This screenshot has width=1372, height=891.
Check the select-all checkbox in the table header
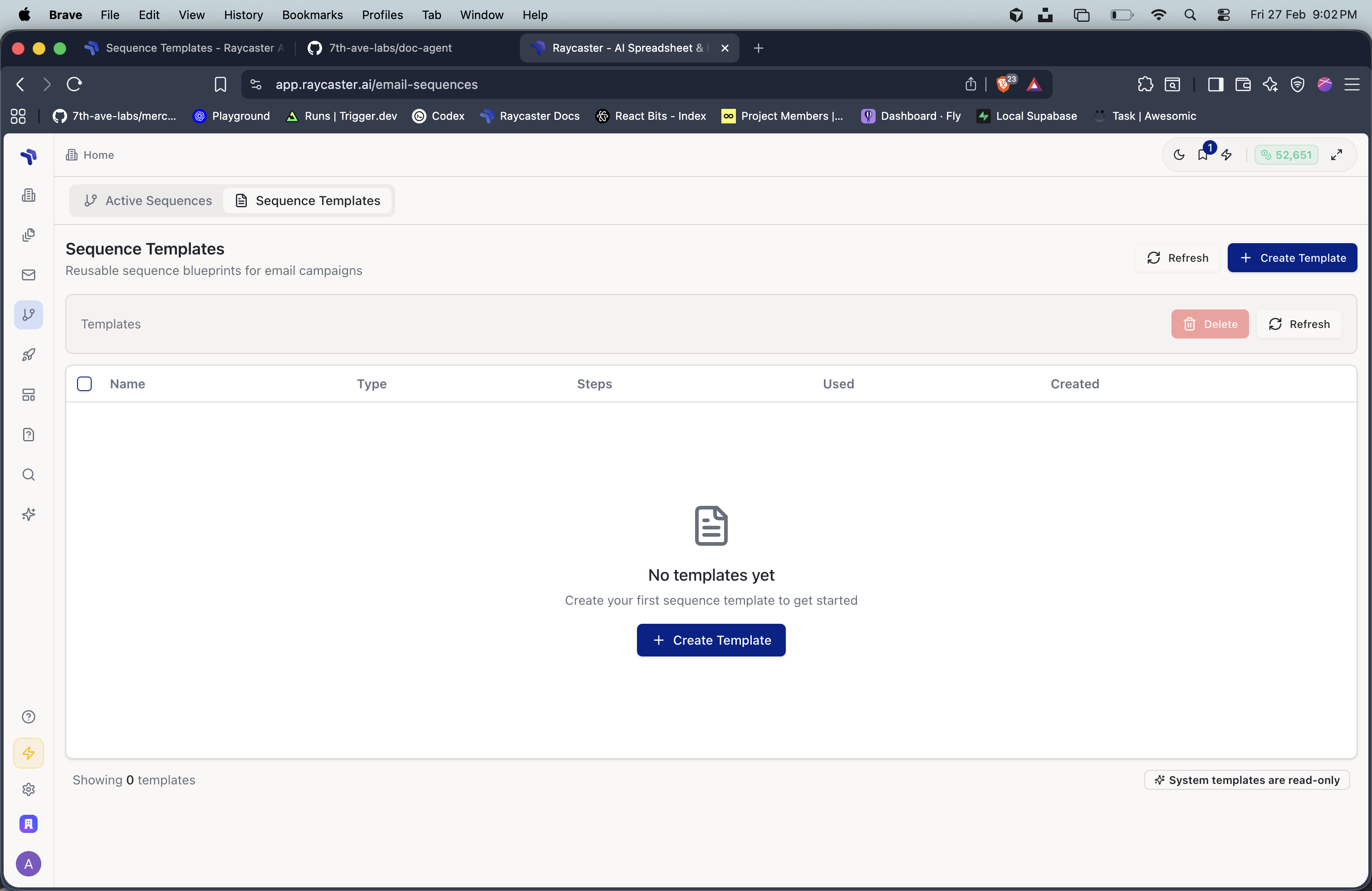[84, 383]
